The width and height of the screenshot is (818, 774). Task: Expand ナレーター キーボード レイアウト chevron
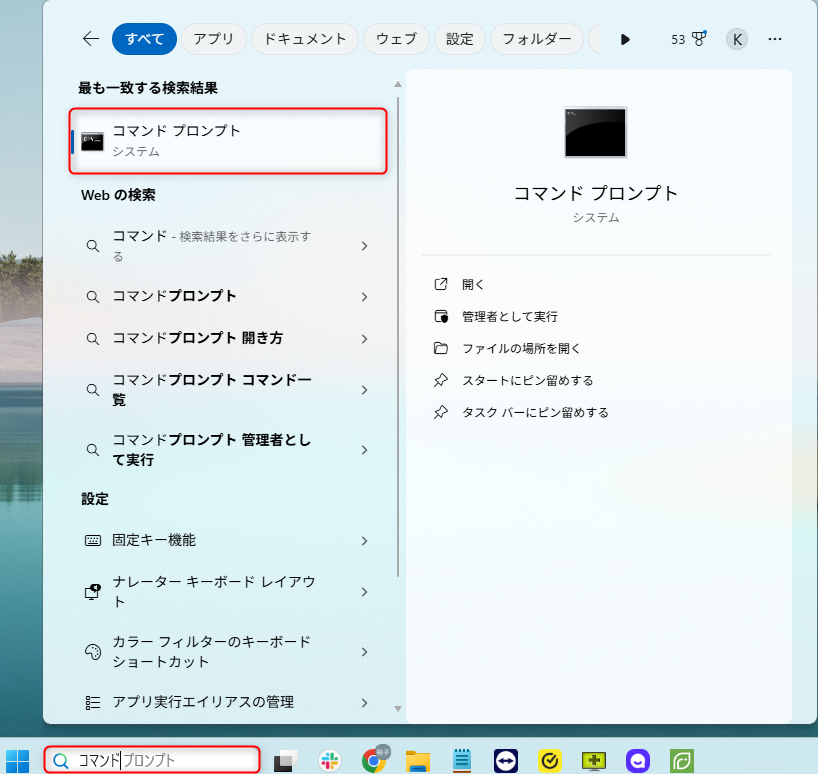coord(364,592)
